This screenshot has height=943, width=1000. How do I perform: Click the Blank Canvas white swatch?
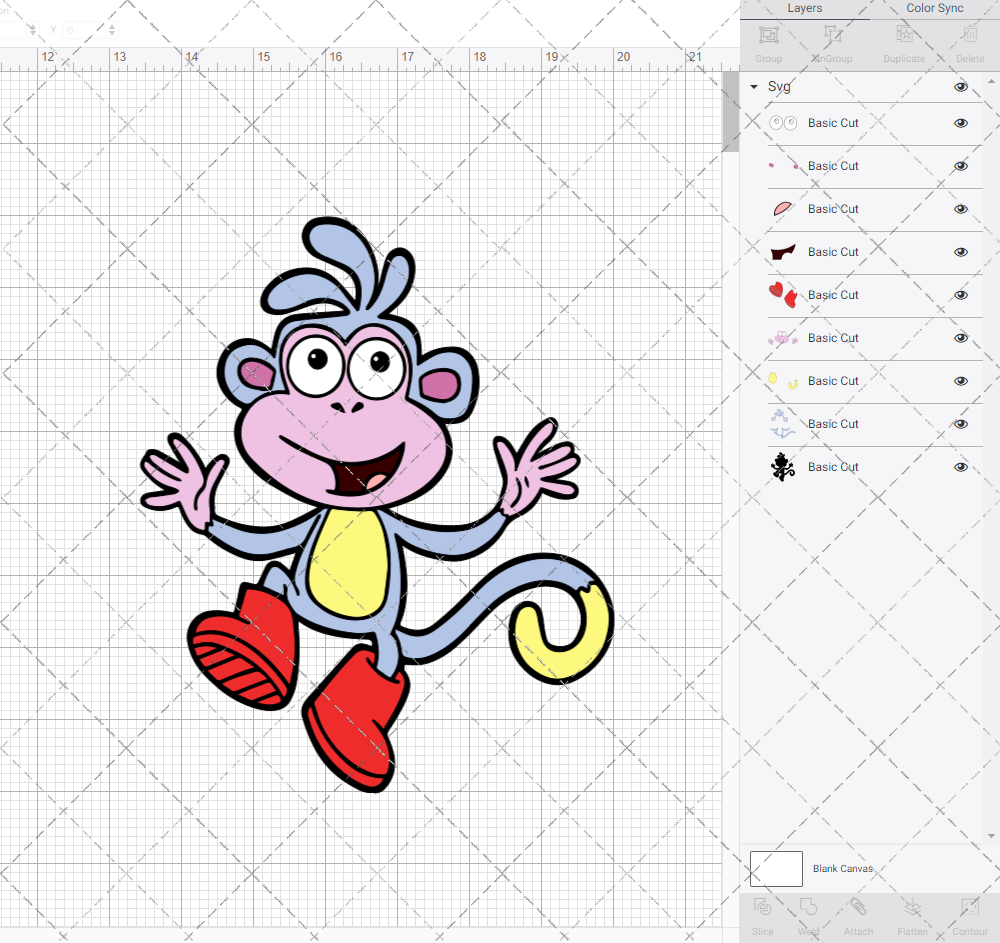coord(776,868)
